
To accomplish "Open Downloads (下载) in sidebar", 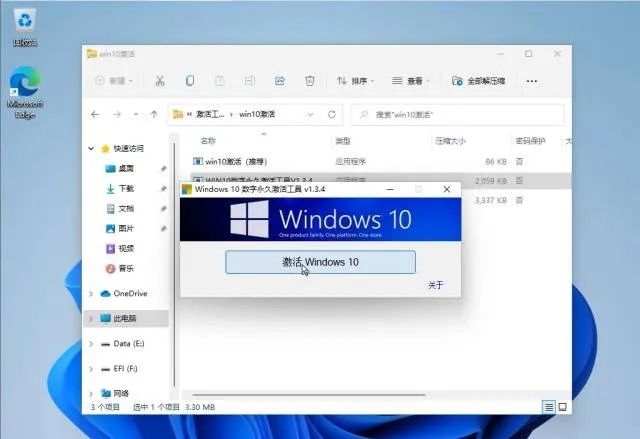I will click(126, 188).
